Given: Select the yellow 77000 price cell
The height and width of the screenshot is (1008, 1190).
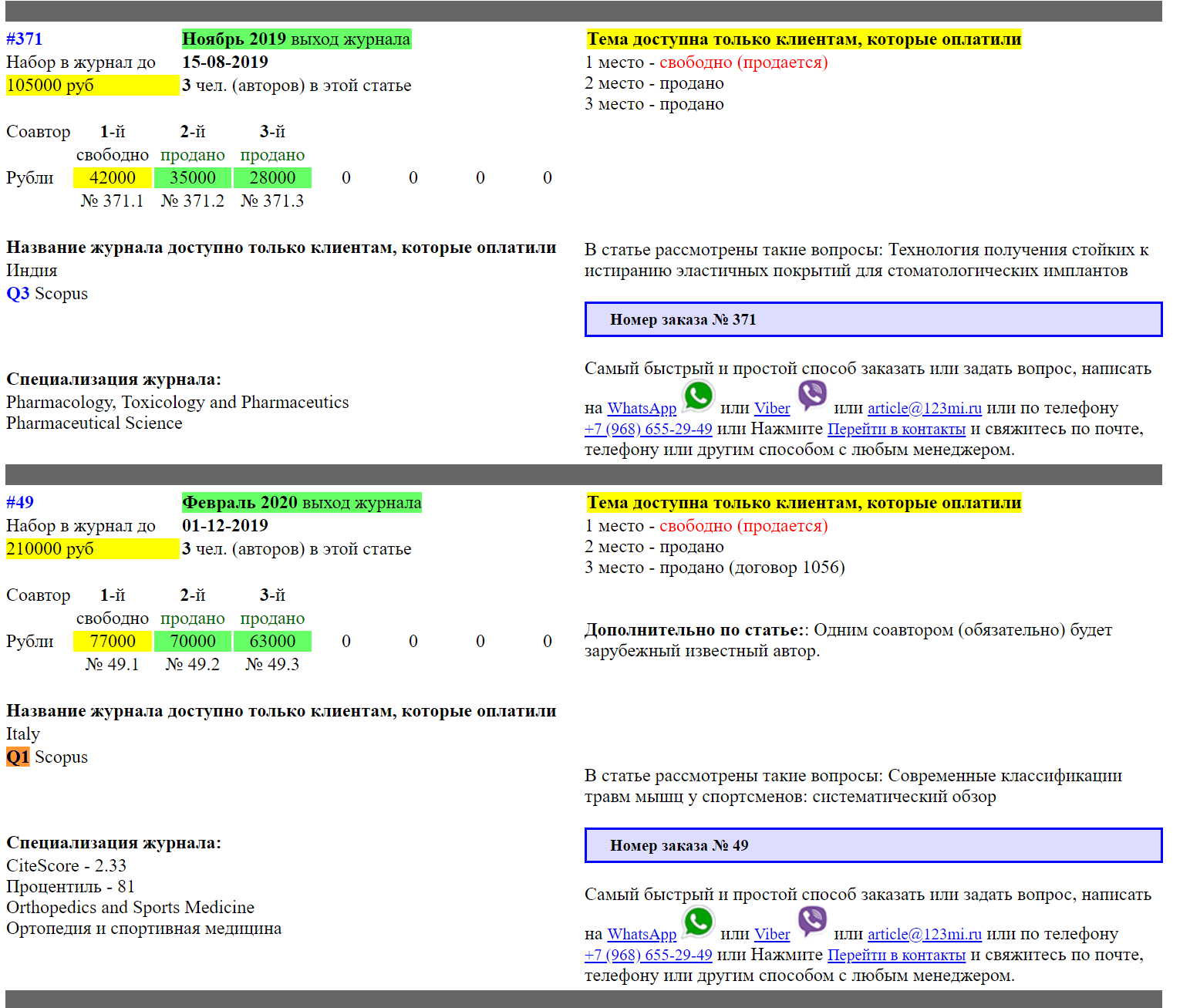Looking at the screenshot, I should coord(113,642).
